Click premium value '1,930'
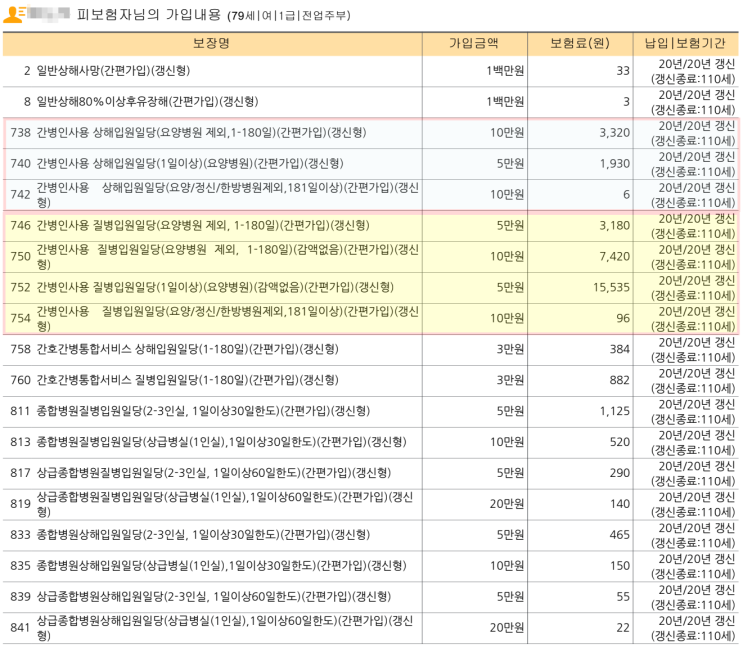The width and height of the screenshot is (743, 648). pos(615,164)
